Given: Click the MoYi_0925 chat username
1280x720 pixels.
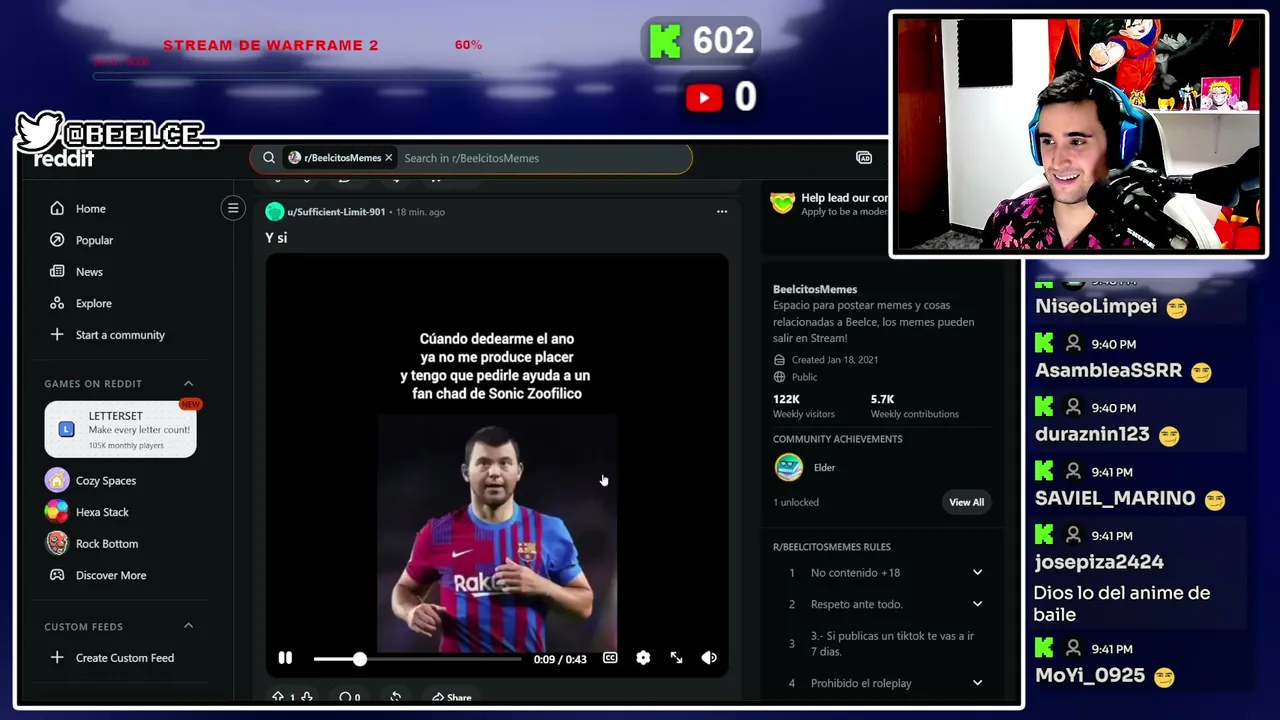Looking at the screenshot, I should (x=1090, y=676).
